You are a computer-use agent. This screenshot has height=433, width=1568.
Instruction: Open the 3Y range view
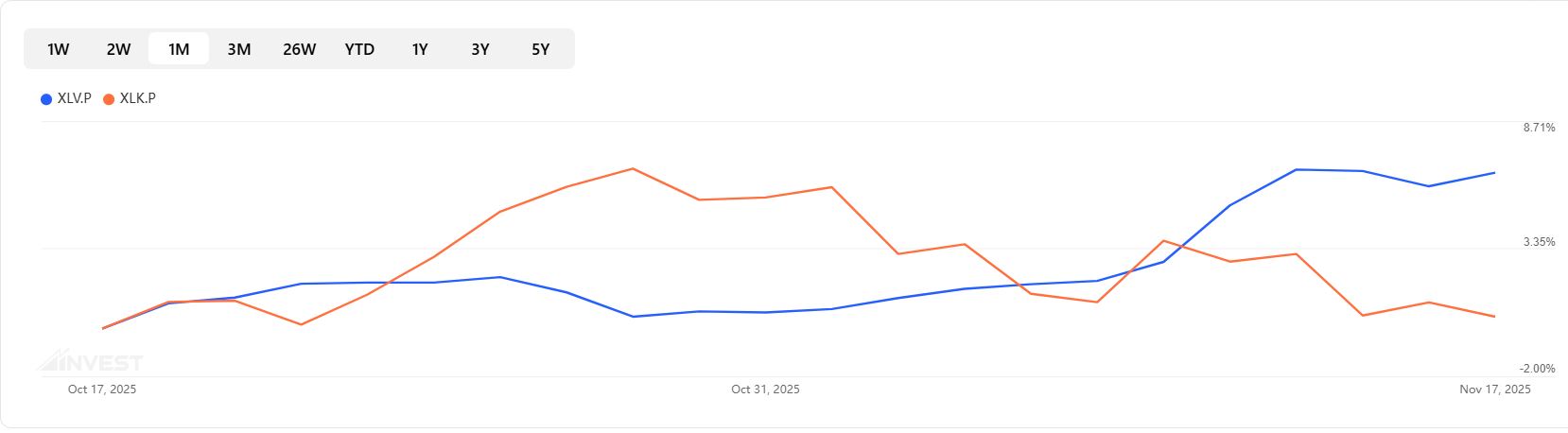pos(480,49)
